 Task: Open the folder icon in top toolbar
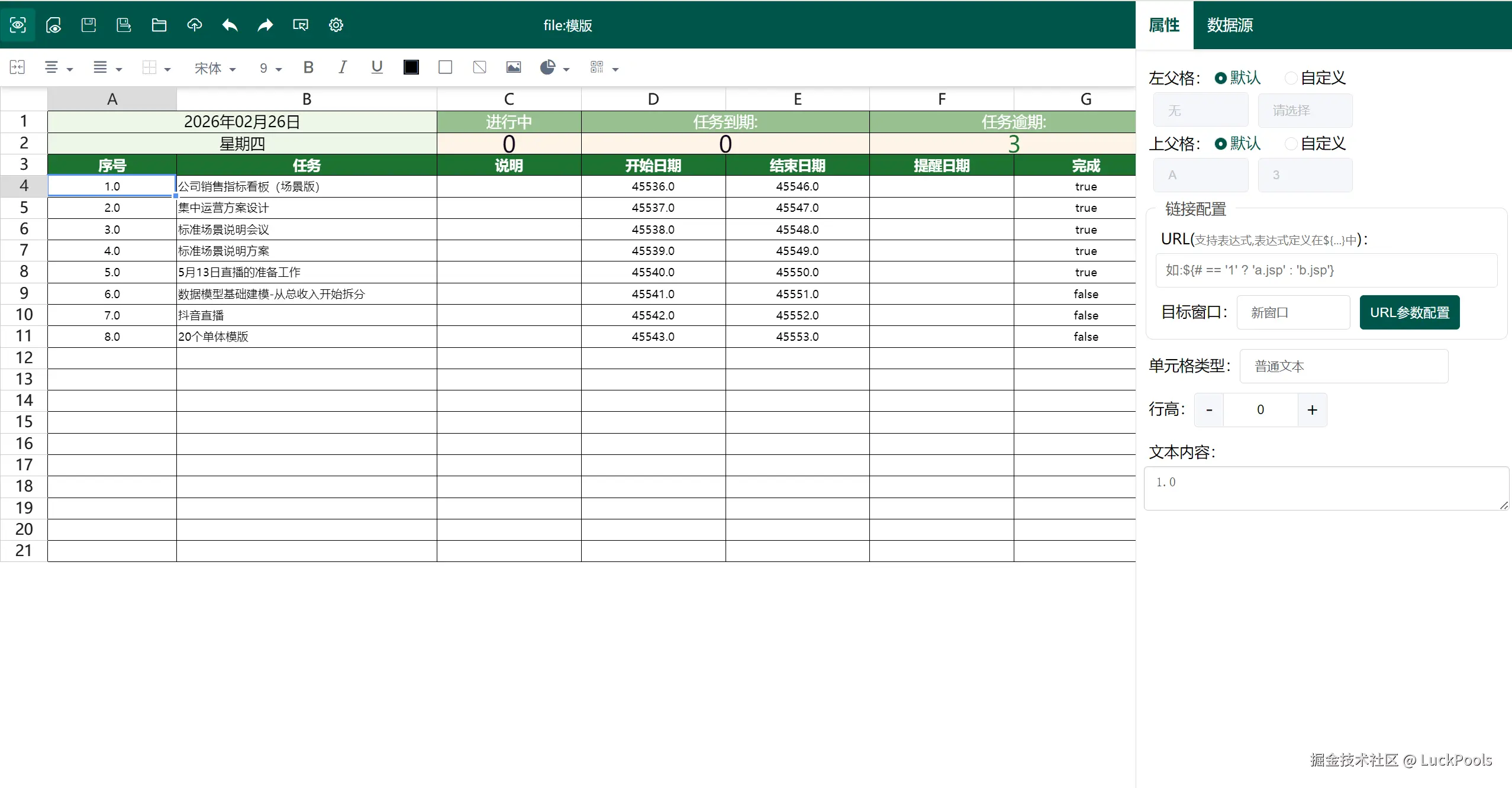159,25
